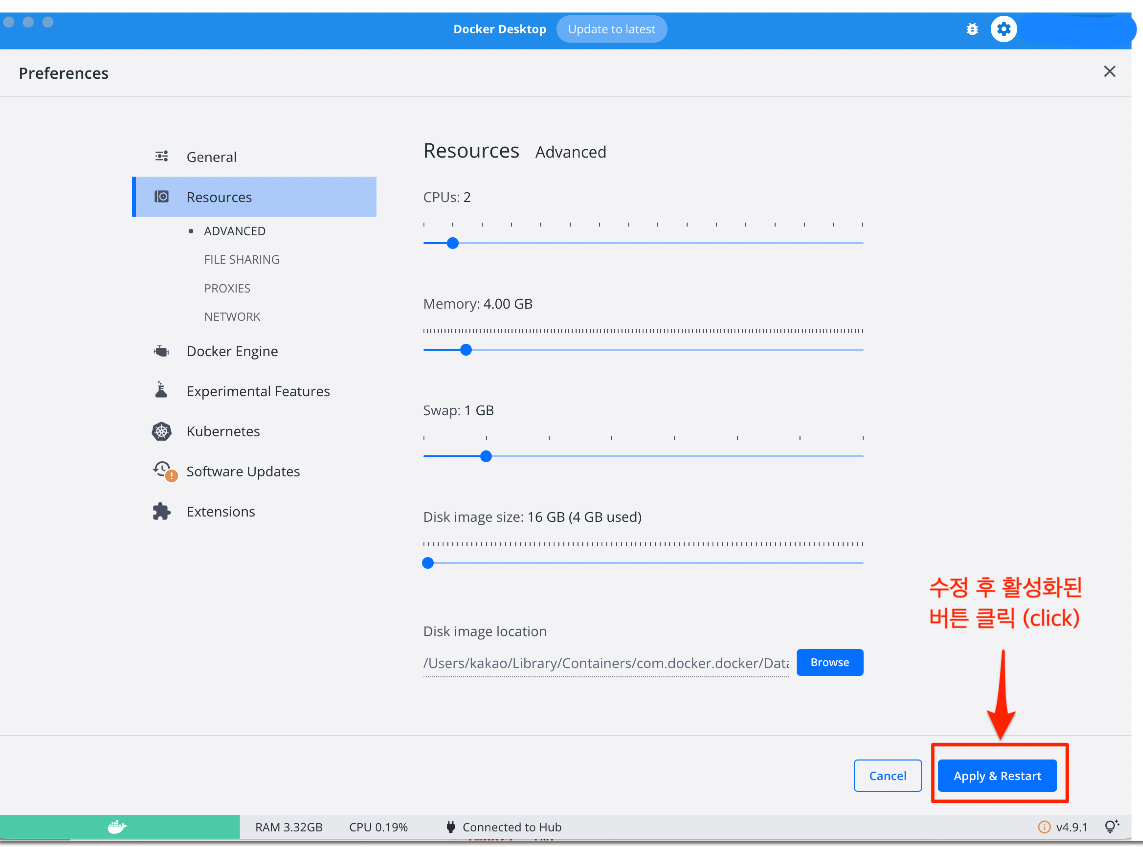Click the settings gear icon

(1004, 29)
